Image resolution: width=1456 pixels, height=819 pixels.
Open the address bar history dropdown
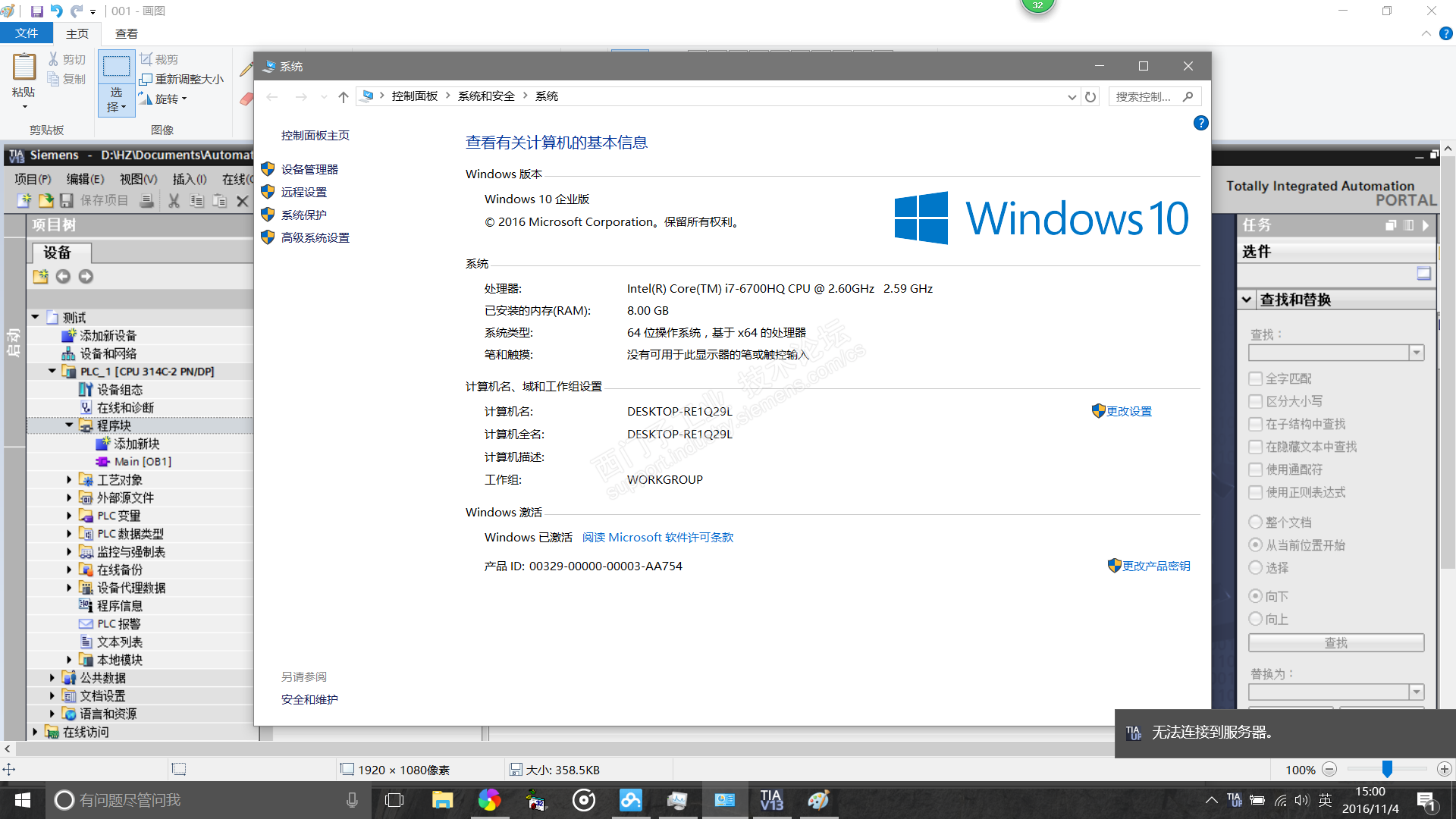pyautogui.click(x=1072, y=96)
